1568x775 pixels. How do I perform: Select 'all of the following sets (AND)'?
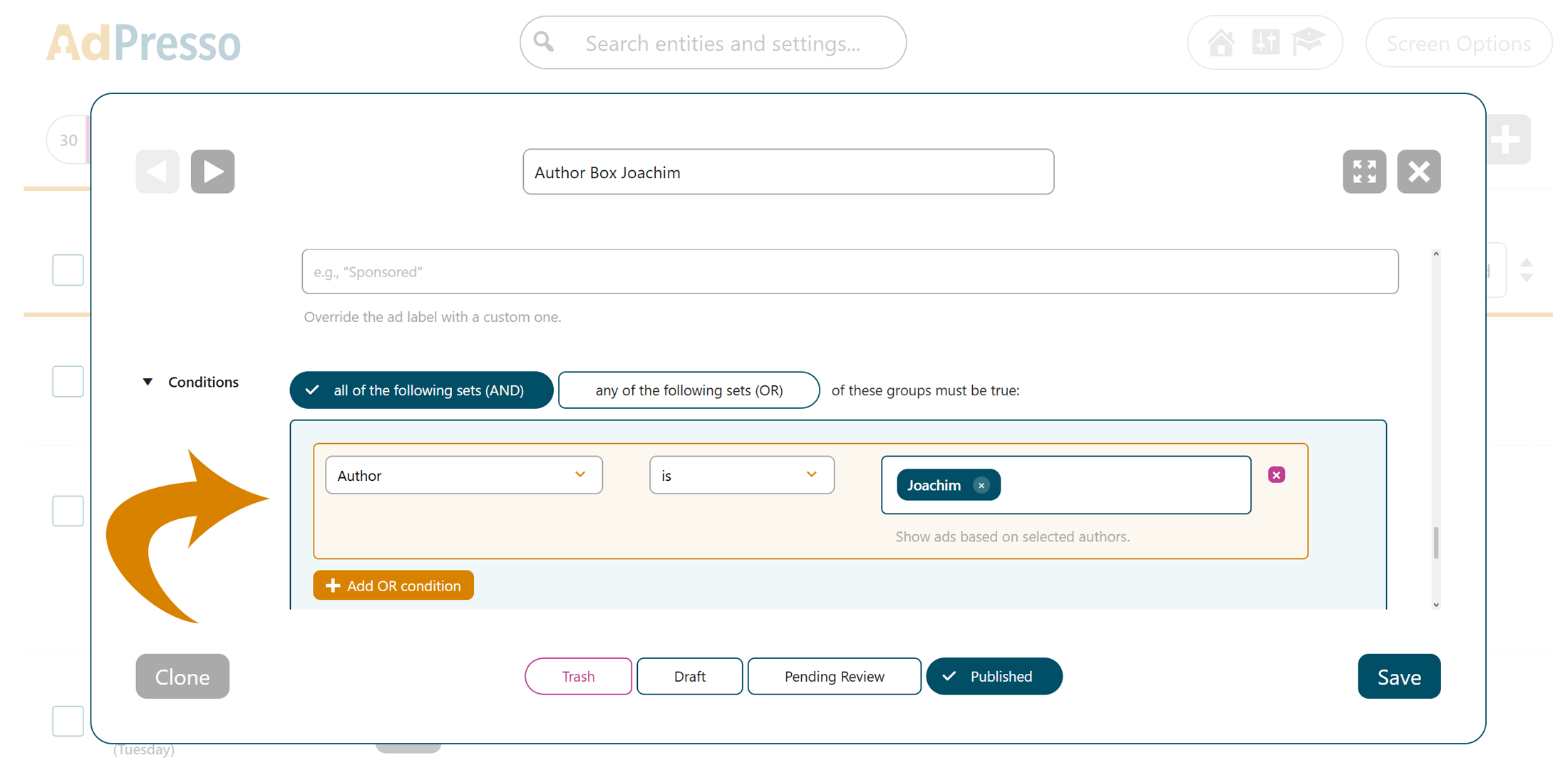pos(421,390)
